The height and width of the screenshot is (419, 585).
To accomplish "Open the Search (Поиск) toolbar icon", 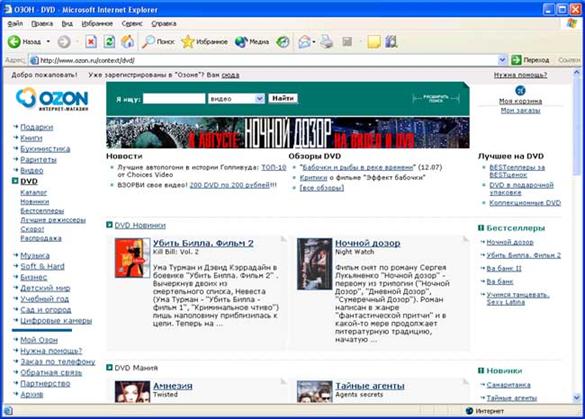I will pos(148,41).
